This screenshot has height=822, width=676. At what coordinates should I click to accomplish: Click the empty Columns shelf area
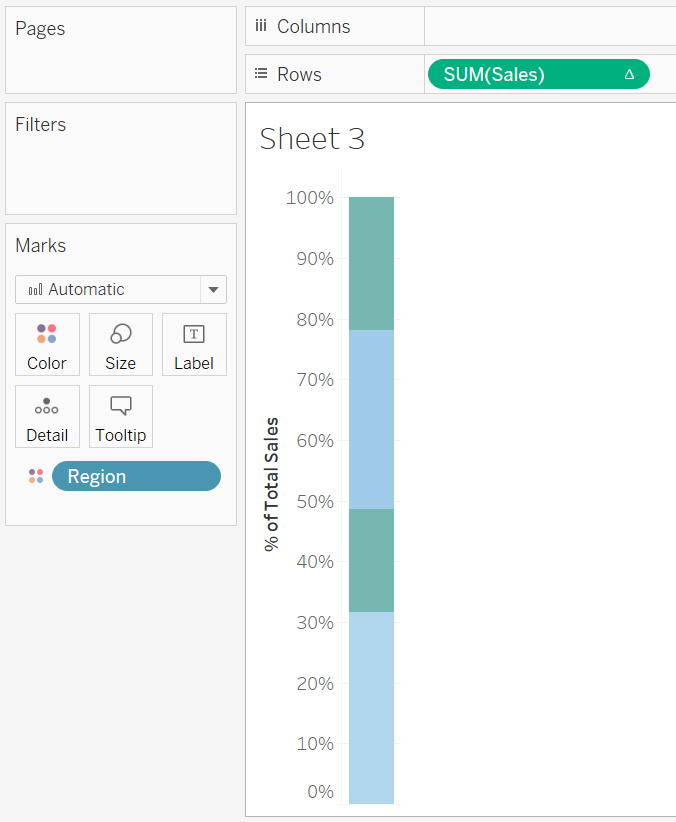[x=550, y=26]
